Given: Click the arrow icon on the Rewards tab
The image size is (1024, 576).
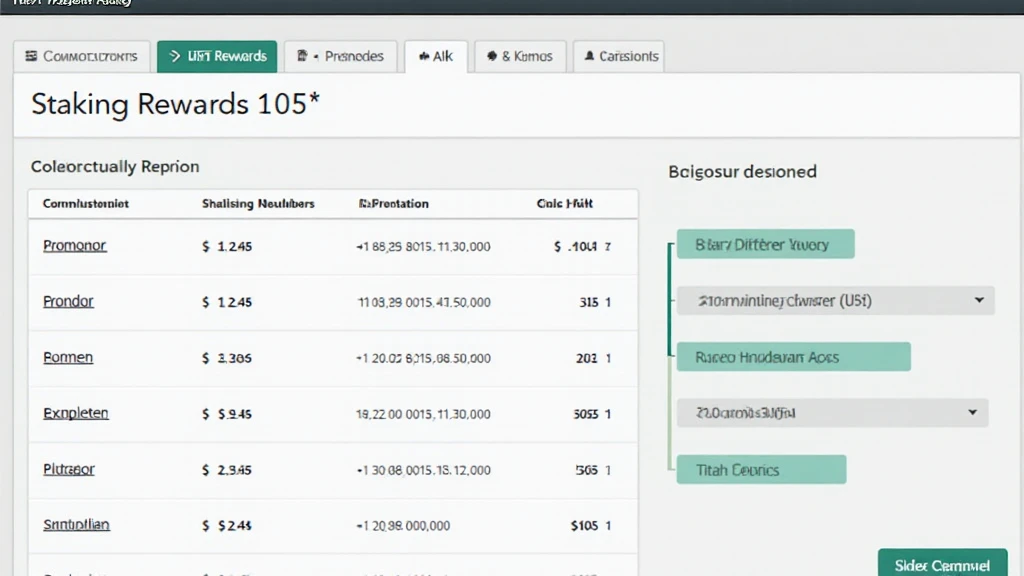Looking at the screenshot, I should (x=174, y=57).
